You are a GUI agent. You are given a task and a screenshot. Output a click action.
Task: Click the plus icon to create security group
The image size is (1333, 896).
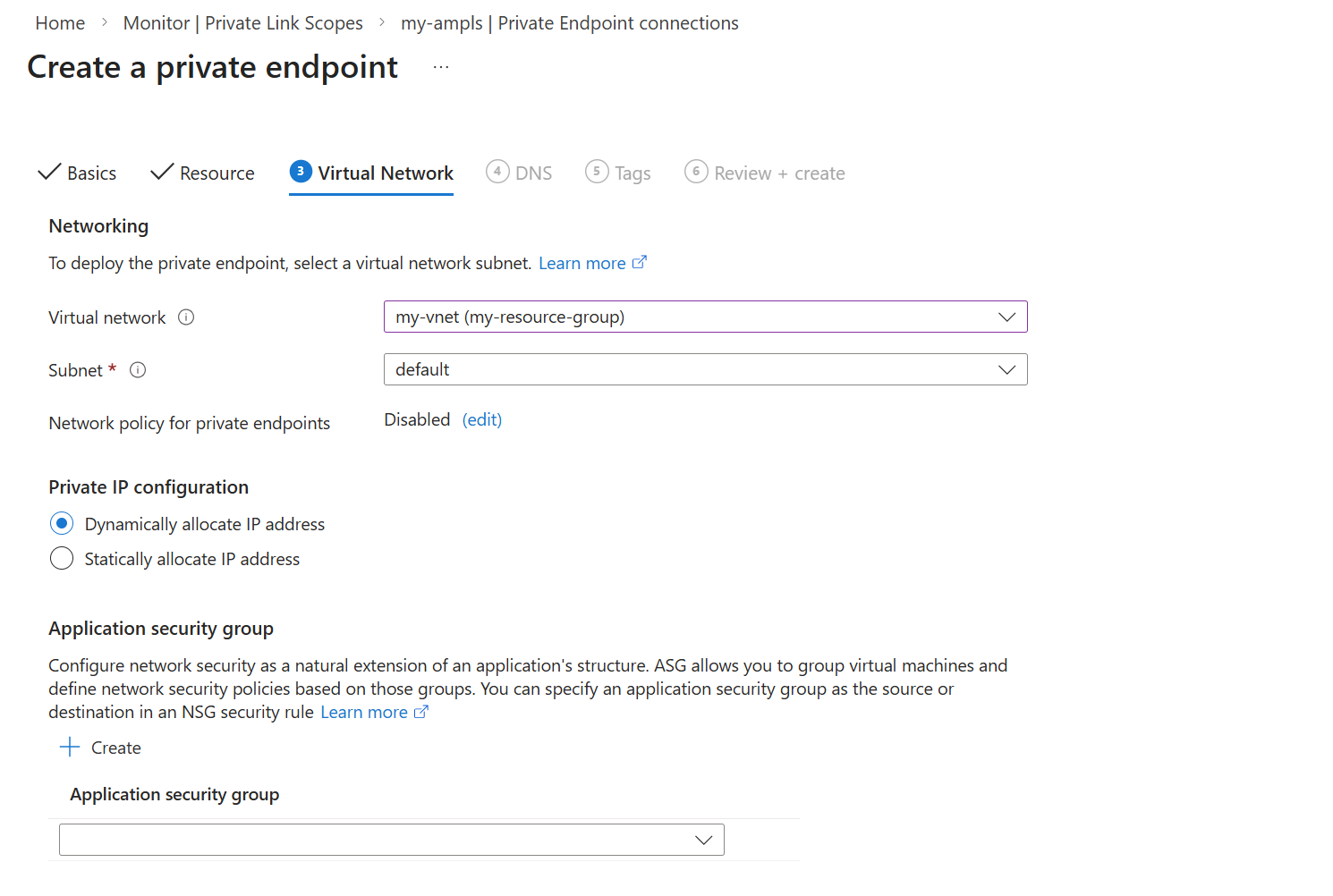point(70,748)
